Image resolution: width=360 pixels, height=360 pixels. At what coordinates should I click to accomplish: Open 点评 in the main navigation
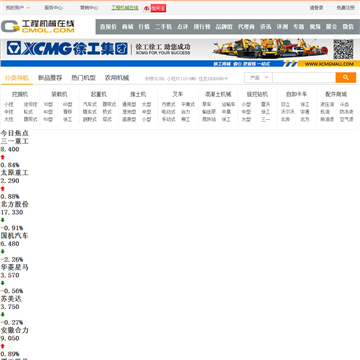coord(183,27)
